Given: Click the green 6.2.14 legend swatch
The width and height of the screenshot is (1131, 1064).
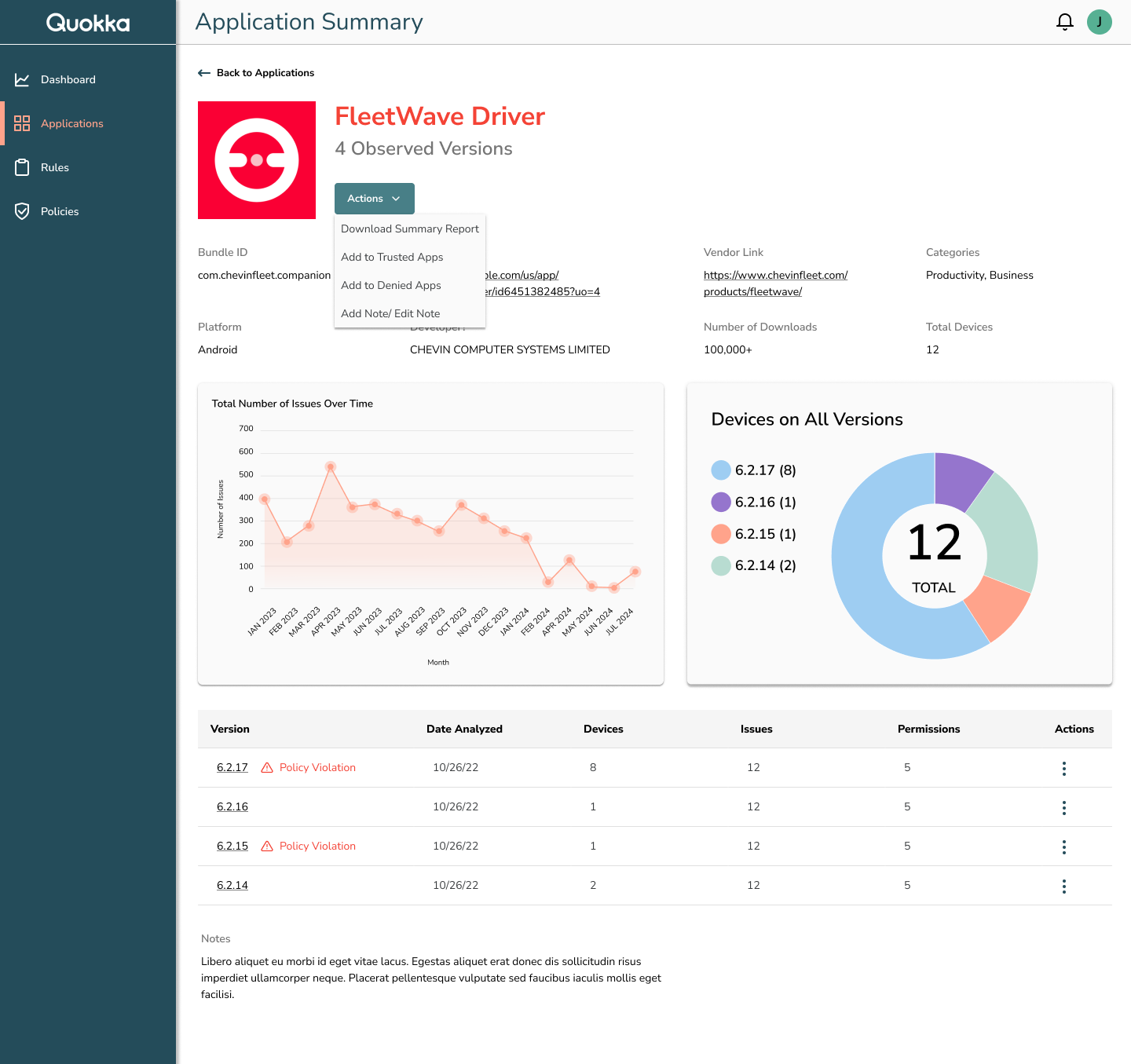Looking at the screenshot, I should coord(721,565).
